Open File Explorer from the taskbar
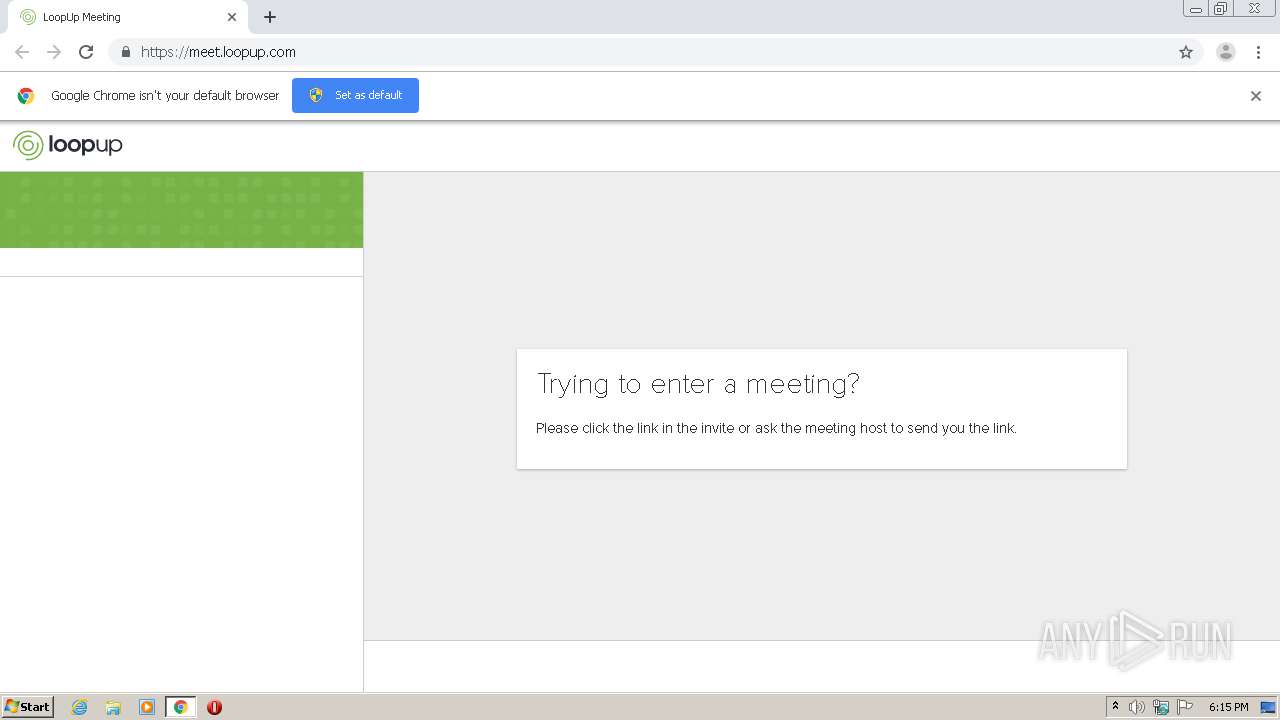The height and width of the screenshot is (720, 1280). 113,707
